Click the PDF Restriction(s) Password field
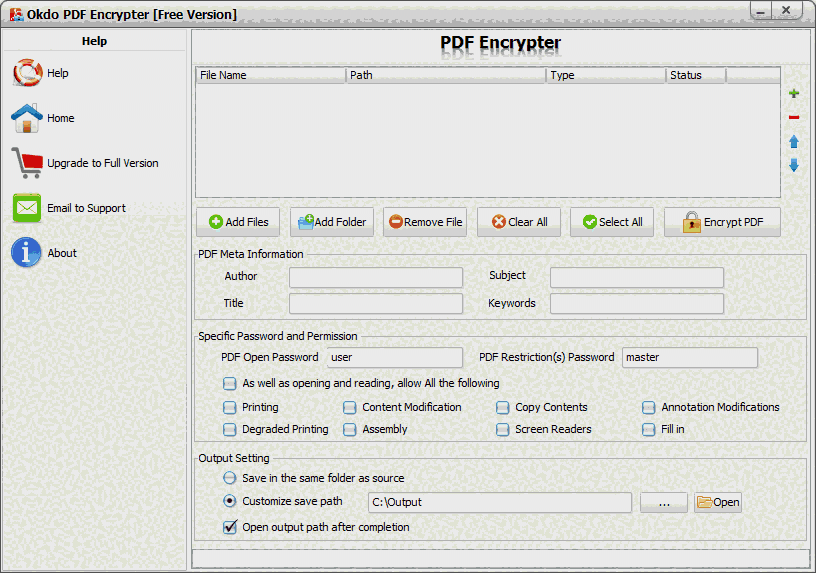The image size is (816, 573). (x=690, y=358)
